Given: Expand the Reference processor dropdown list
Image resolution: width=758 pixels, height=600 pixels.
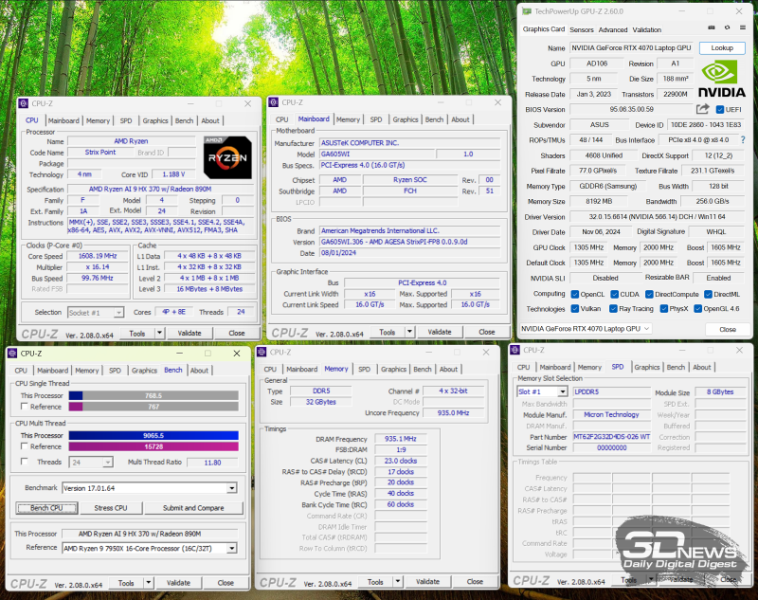Looking at the screenshot, I should (x=231, y=548).
